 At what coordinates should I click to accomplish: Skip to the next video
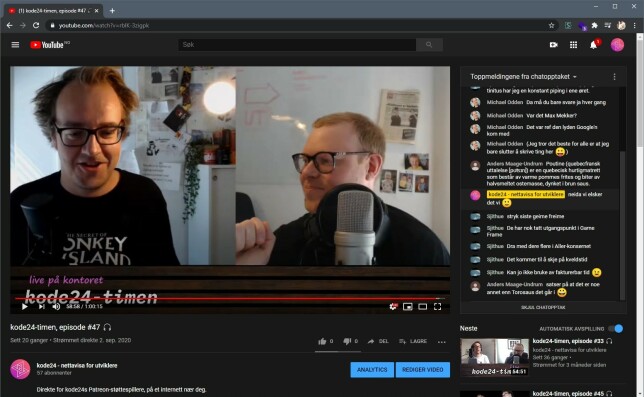41,306
